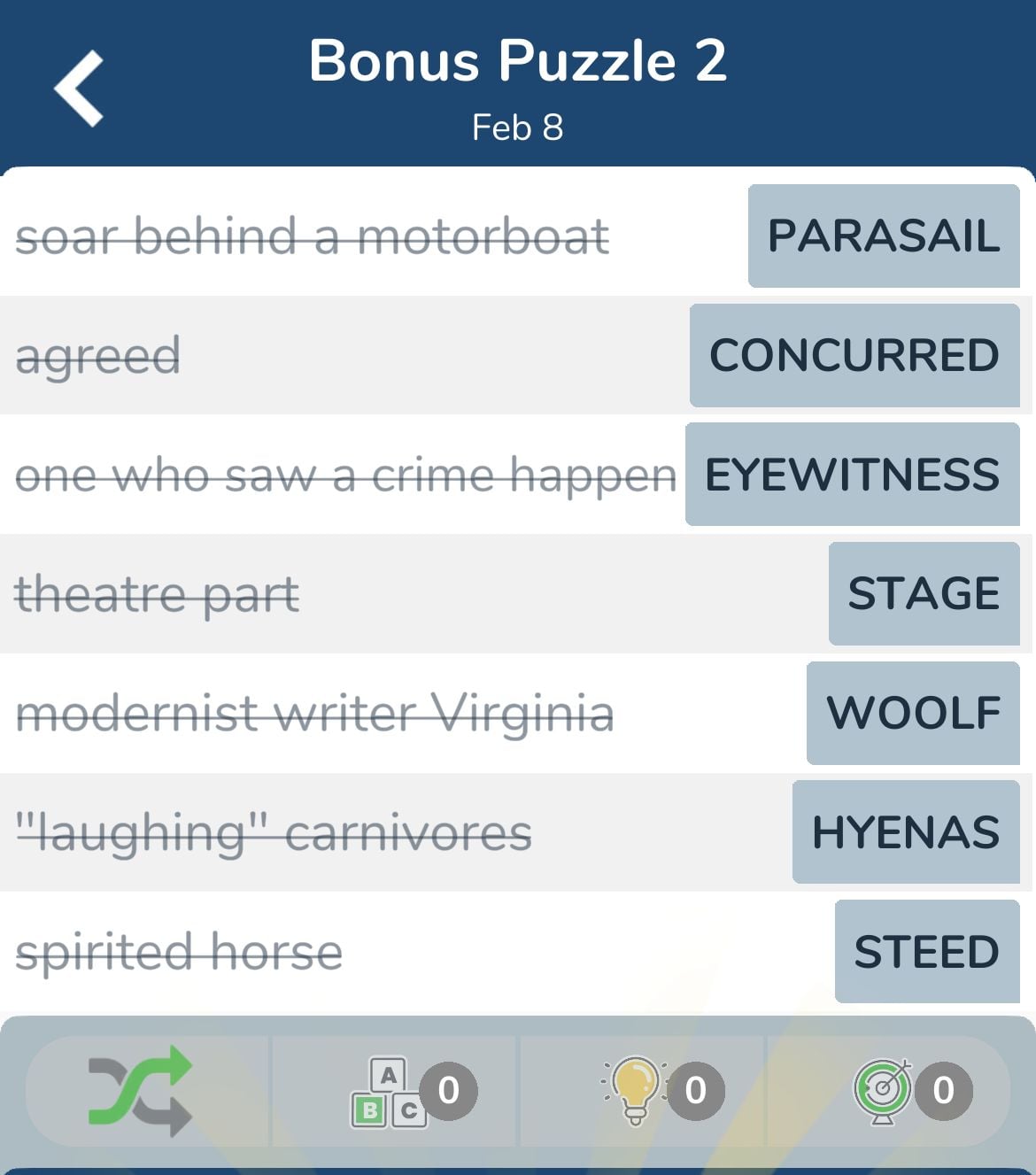Tap the WOOLF answer tile
The height and width of the screenshot is (1175, 1036).
tap(913, 713)
